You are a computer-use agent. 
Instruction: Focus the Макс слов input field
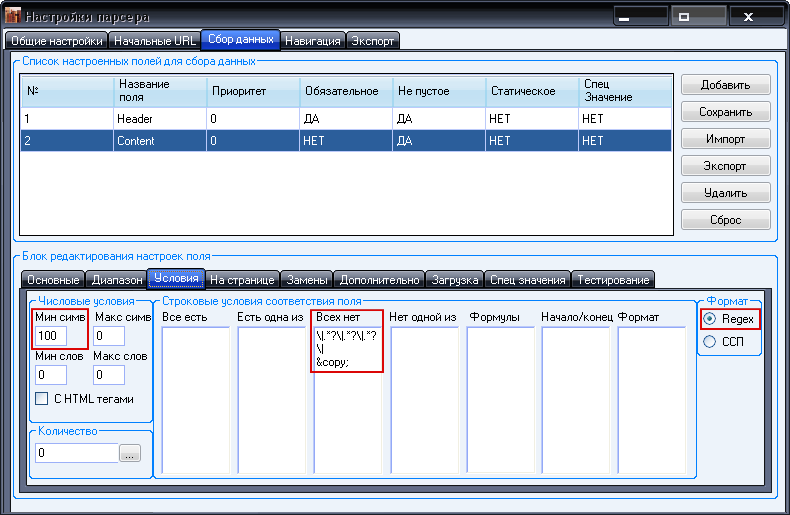click(x=108, y=375)
